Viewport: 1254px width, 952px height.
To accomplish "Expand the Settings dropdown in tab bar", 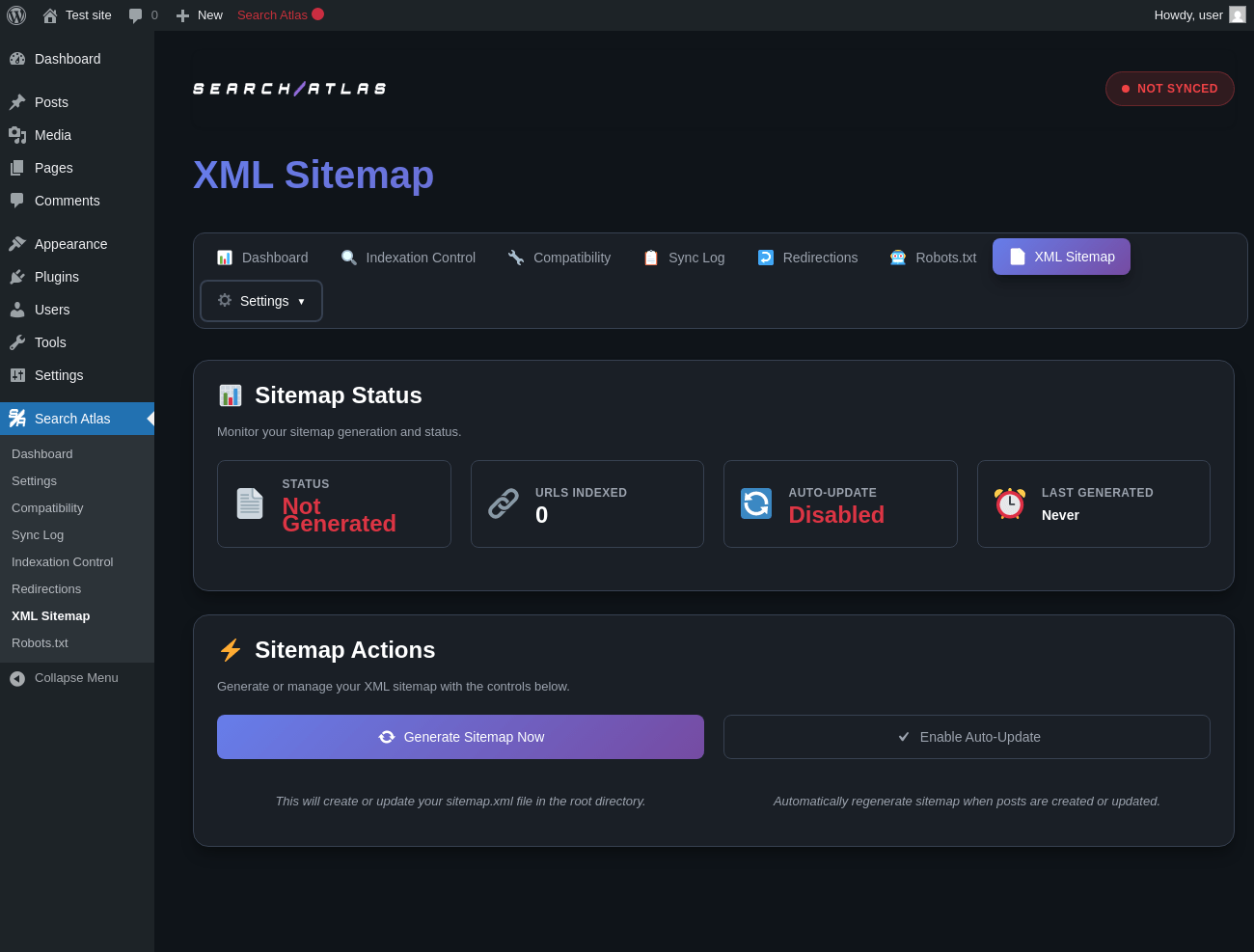I will point(261,301).
